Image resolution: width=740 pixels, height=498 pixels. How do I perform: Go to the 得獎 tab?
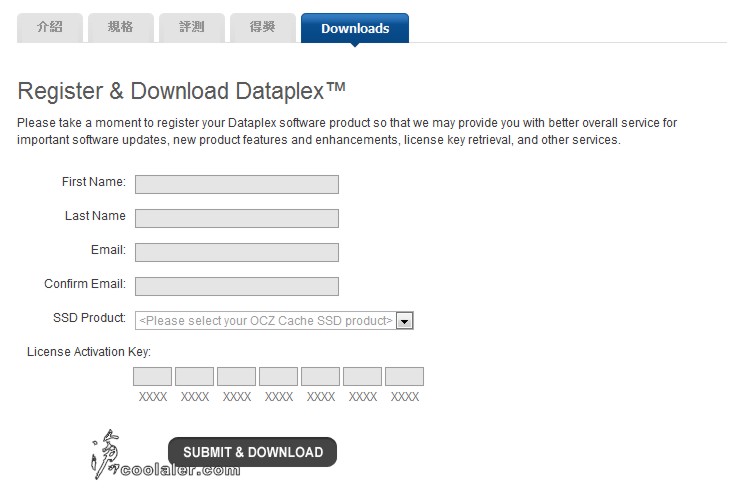(263, 27)
